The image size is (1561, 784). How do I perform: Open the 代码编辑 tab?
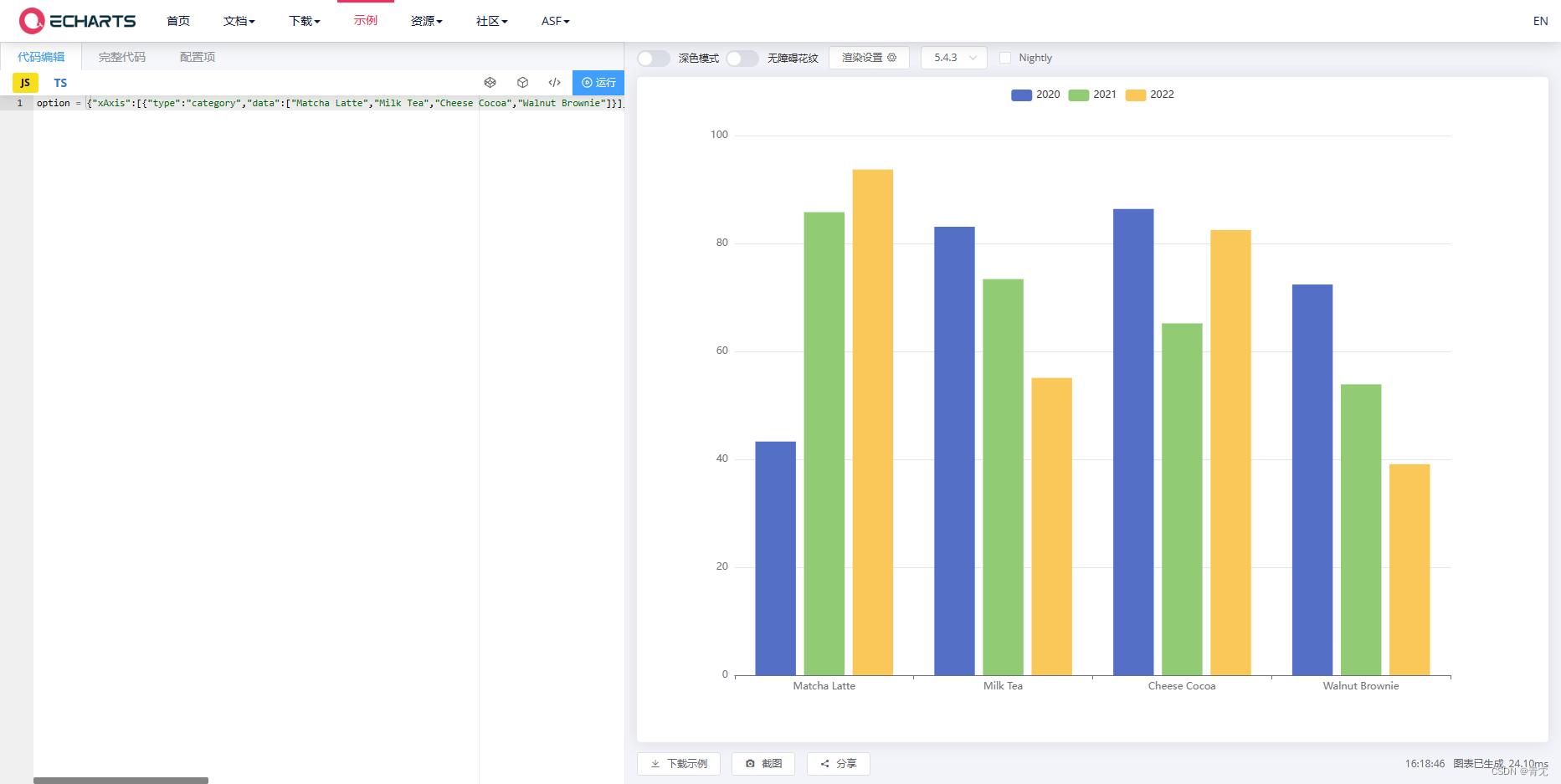point(41,57)
